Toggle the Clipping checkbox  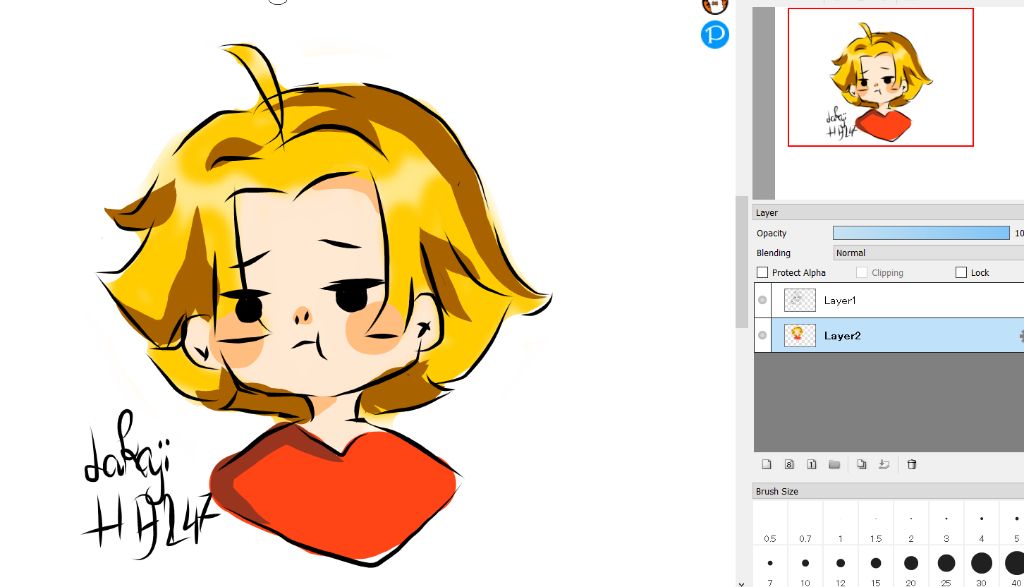(x=861, y=272)
